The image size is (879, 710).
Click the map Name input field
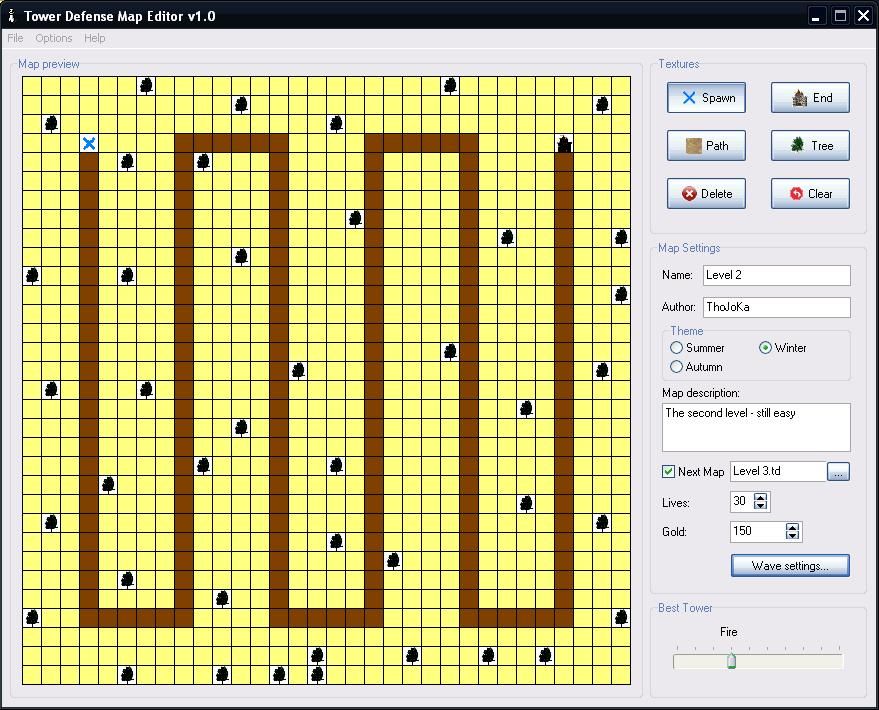coord(776,275)
